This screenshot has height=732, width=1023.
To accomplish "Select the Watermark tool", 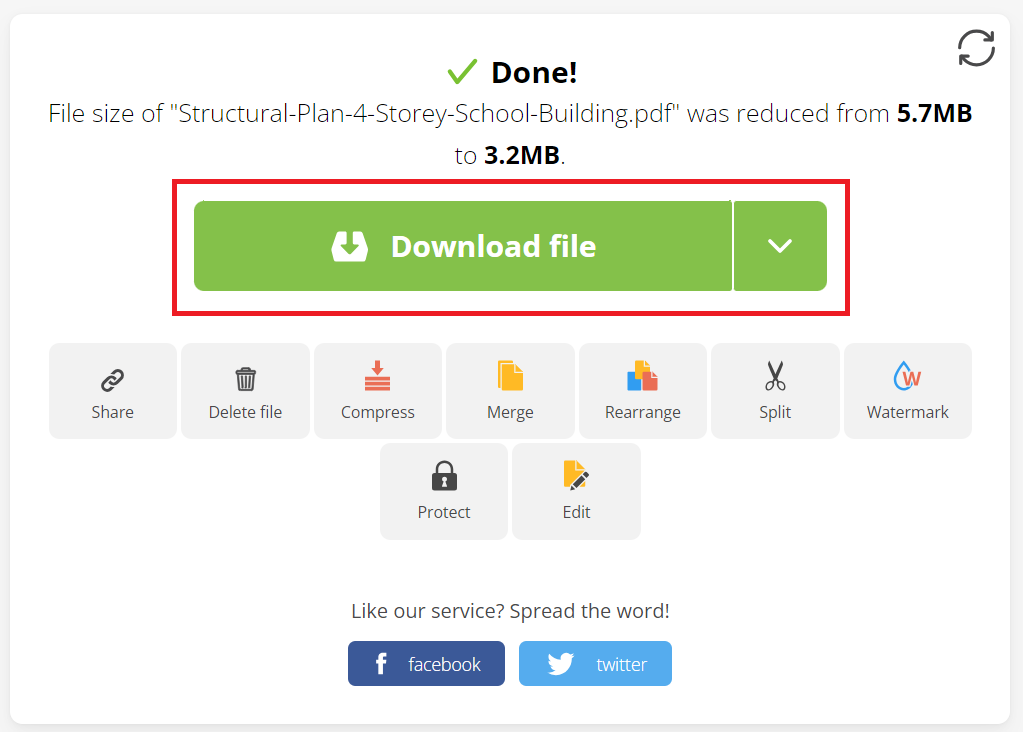I will (907, 390).
